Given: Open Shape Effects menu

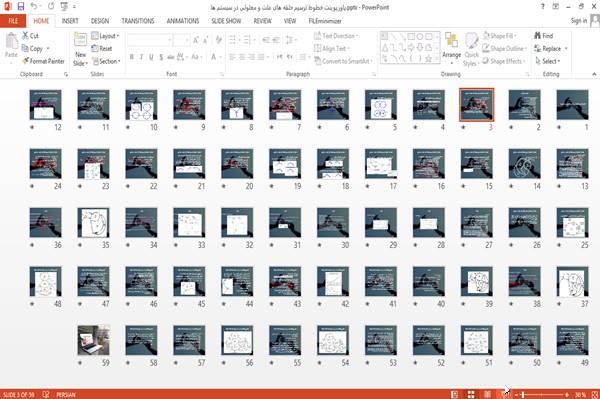Looking at the screenshot, I should [x=504, y=61].
